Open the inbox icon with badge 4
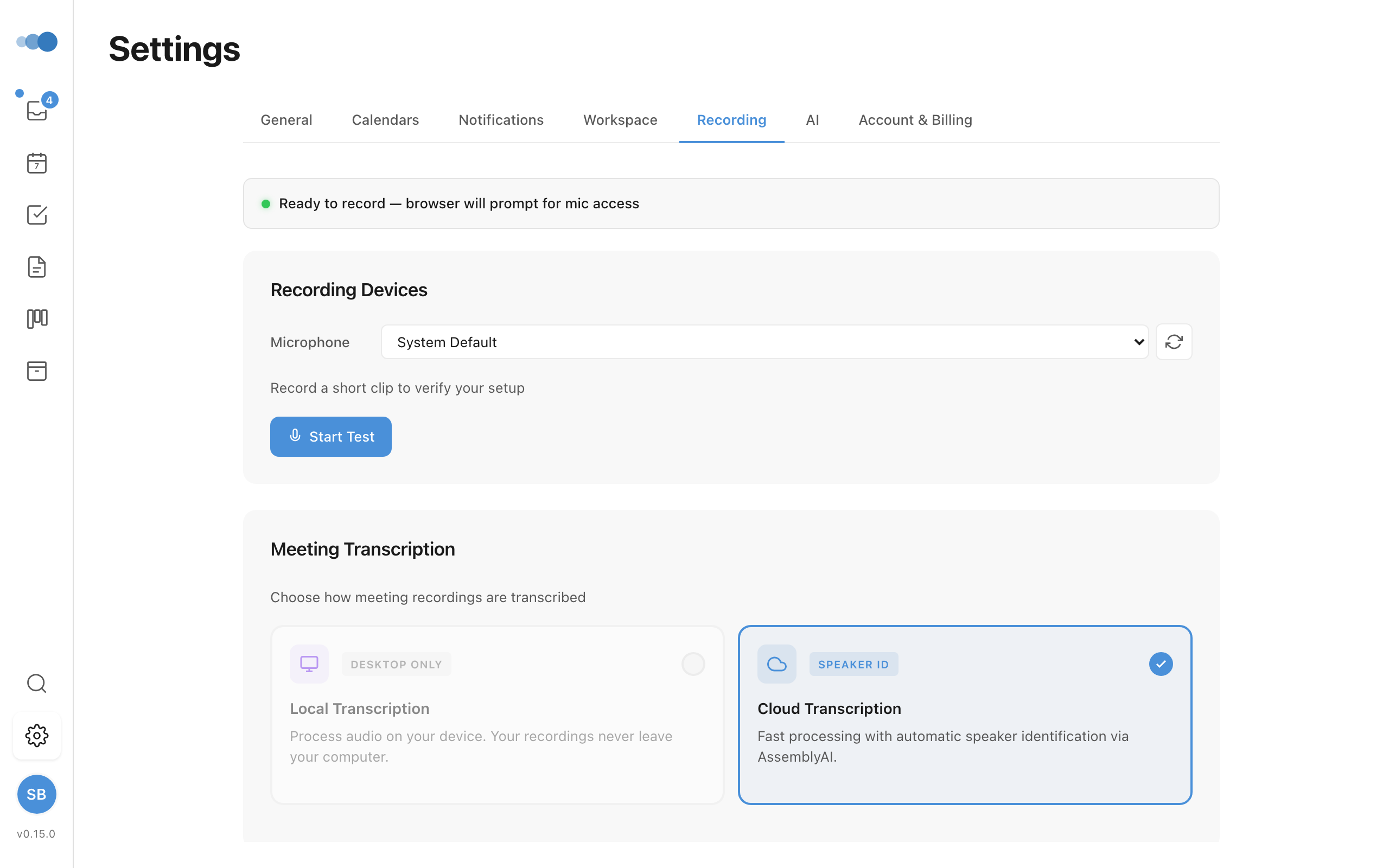Image resolution: width=1389 pixels, height=868 pixels. tap(37, 110)
